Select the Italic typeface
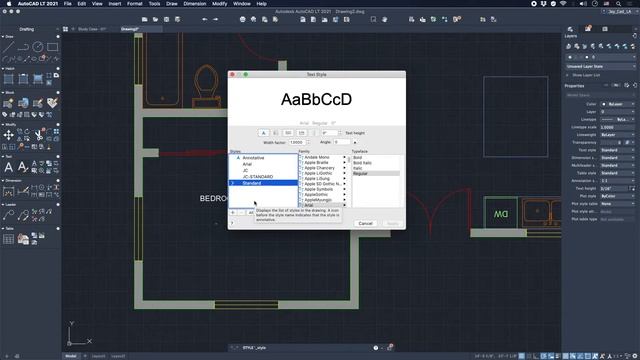This screenshot has height=360, width=640. coord(358,168)
